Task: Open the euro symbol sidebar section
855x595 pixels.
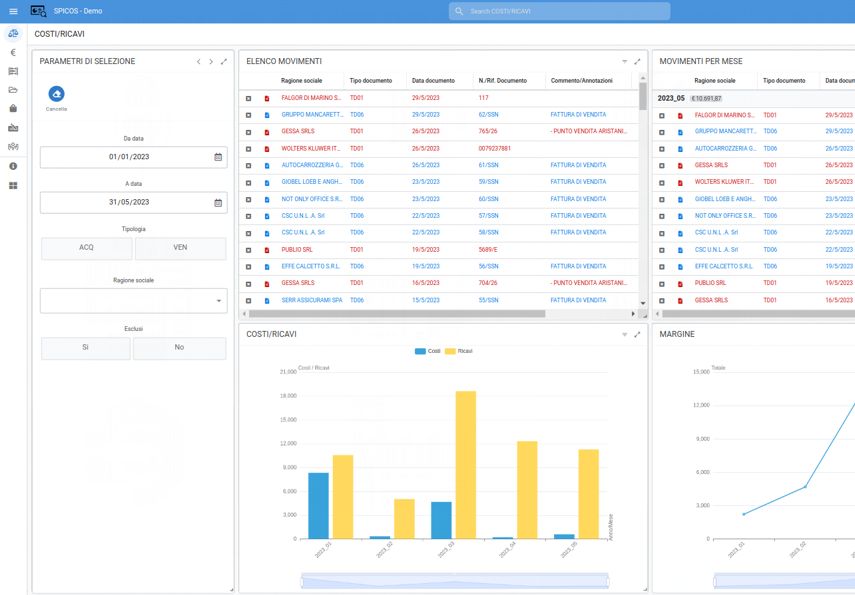Action: [13, 52]
